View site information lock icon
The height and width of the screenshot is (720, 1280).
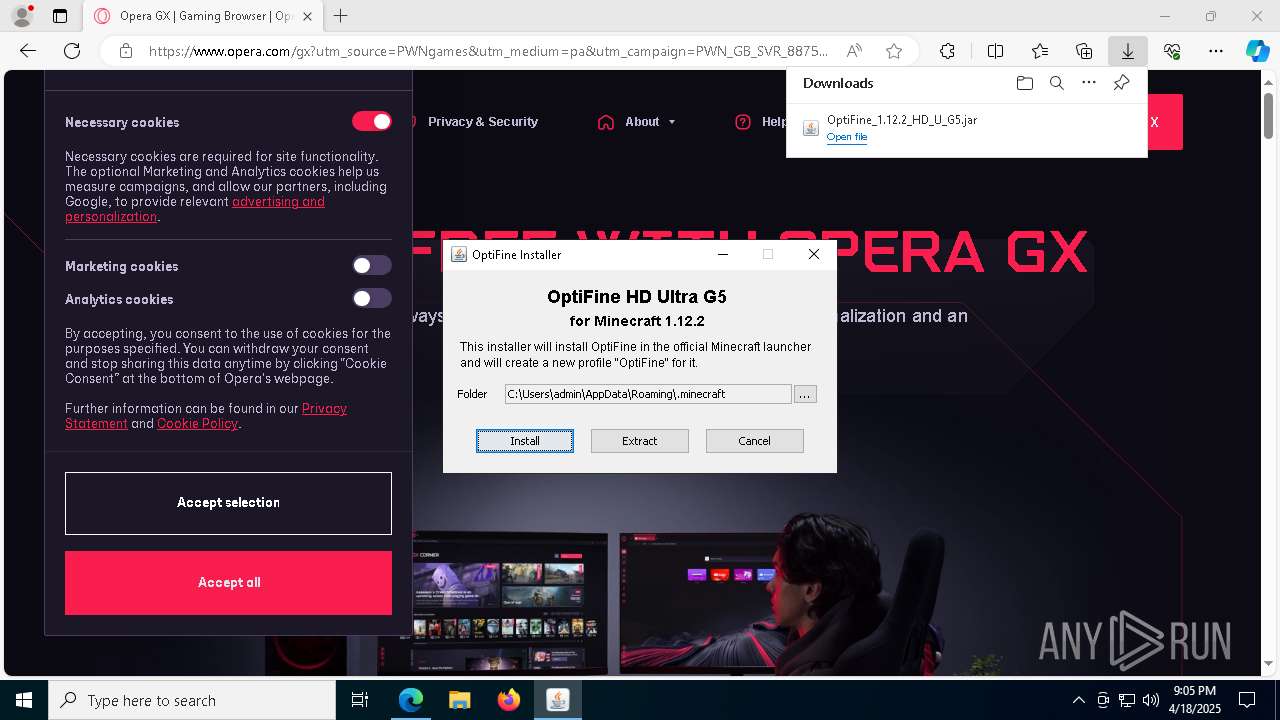126,51
